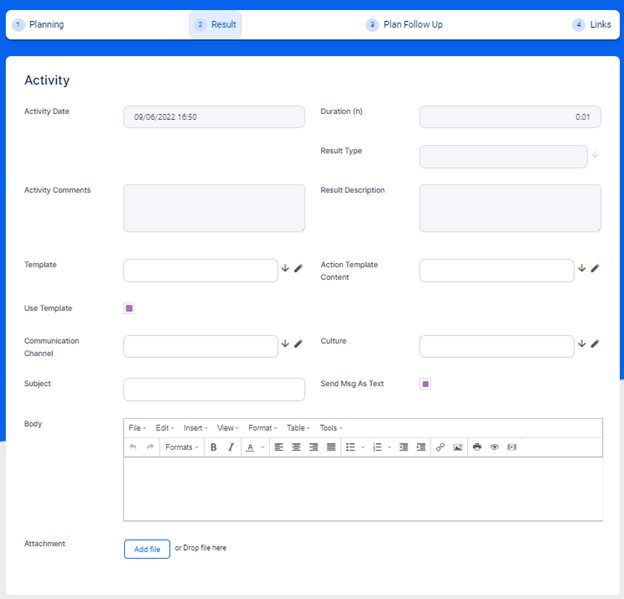Toggle the Use Template checkbox
The width and height of the screenshot is (624, 599).
[129, 308]
